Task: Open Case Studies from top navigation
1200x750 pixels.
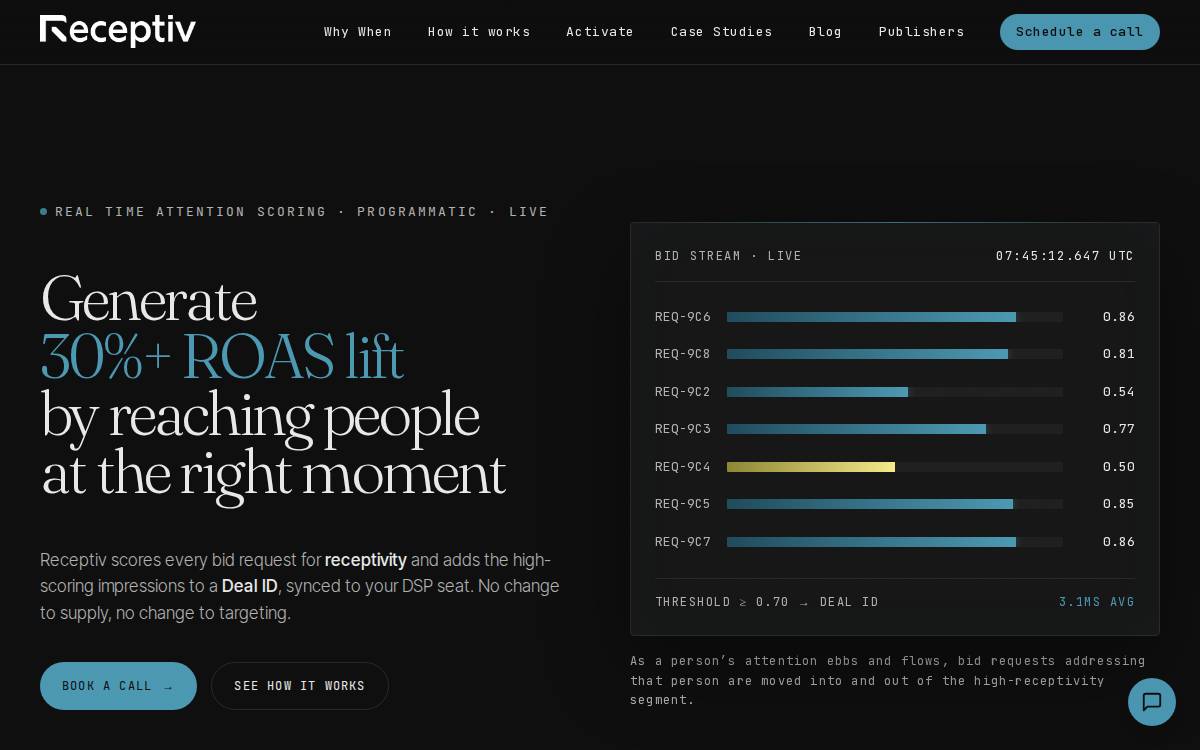Action: (721, 32)
